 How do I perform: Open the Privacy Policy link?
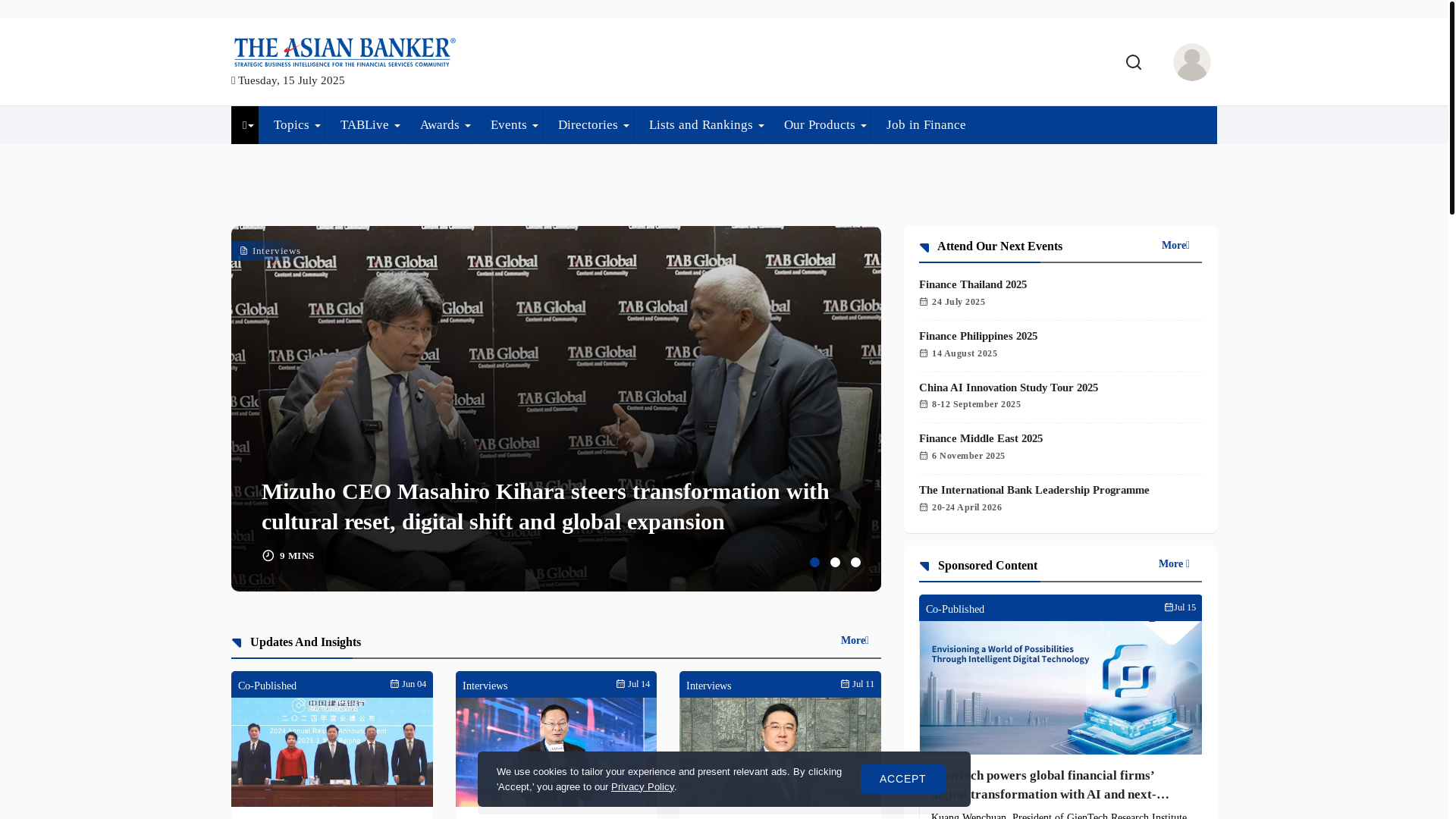[642, 787]
